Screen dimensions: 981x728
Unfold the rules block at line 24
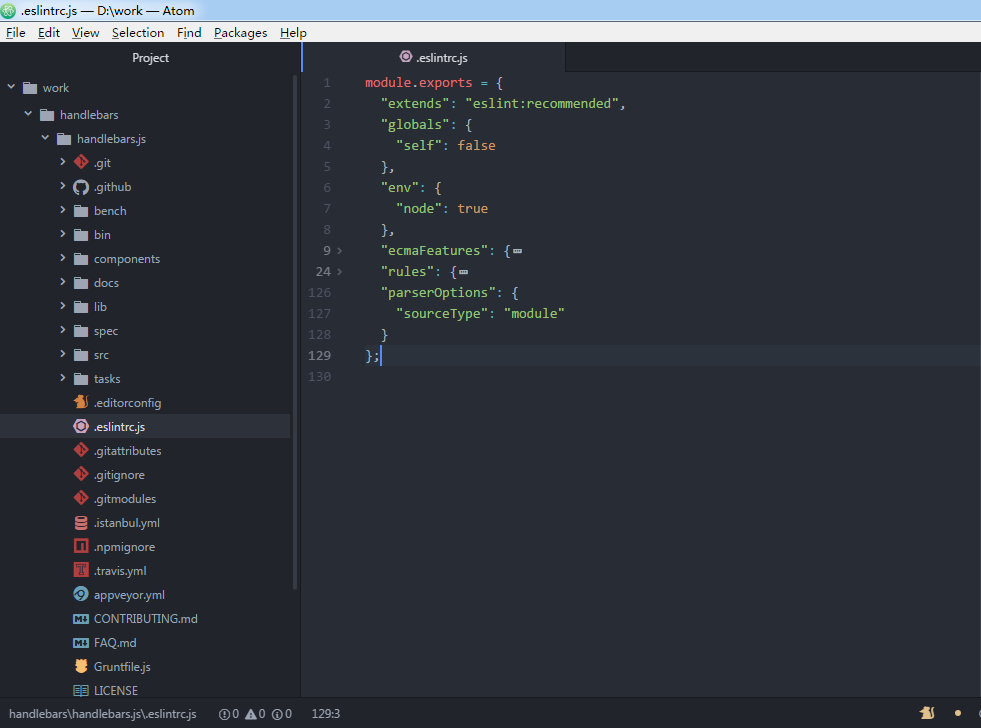click(x=340, y=271)
